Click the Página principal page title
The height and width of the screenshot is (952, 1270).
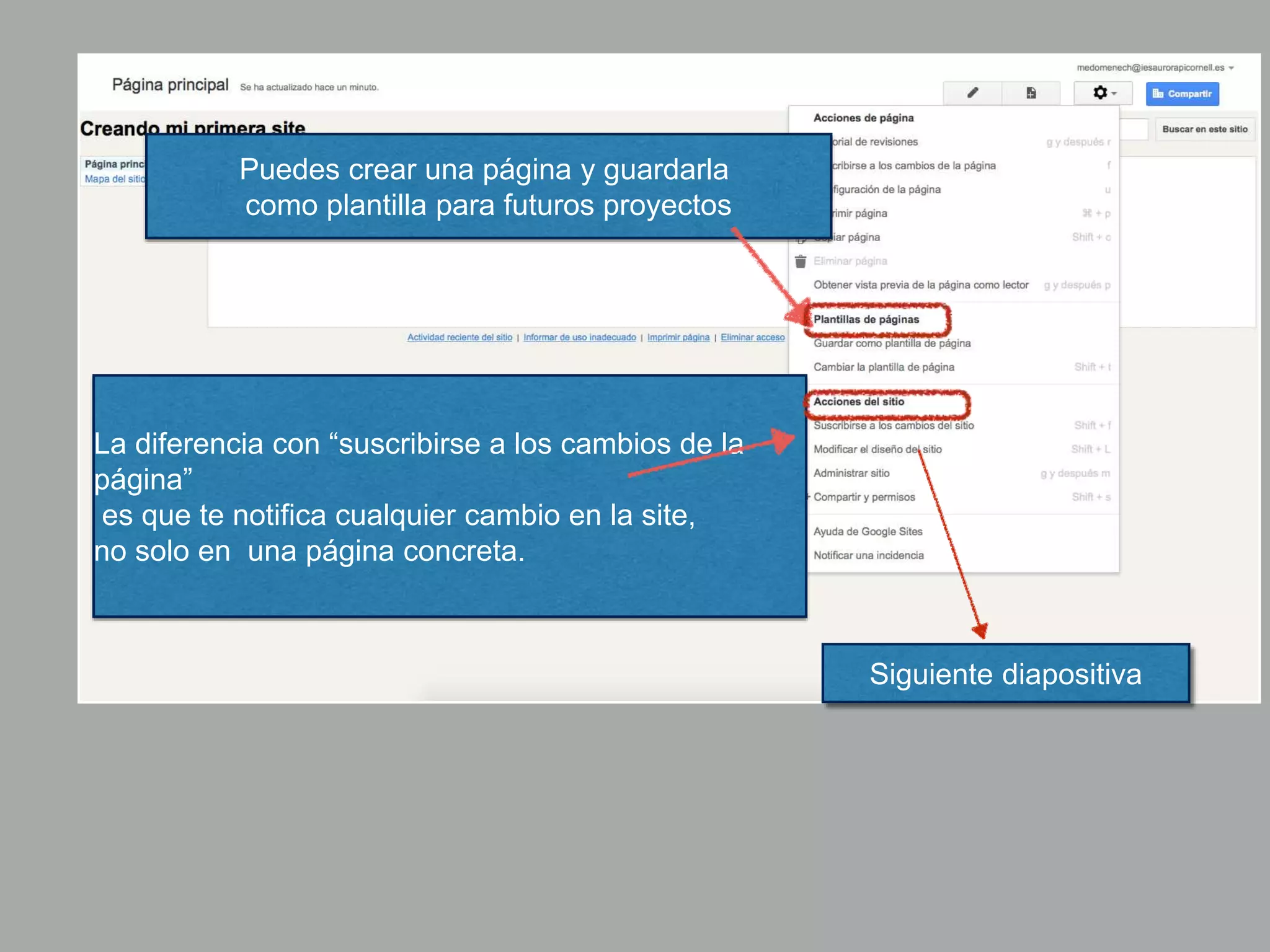[x=170, y=85]
